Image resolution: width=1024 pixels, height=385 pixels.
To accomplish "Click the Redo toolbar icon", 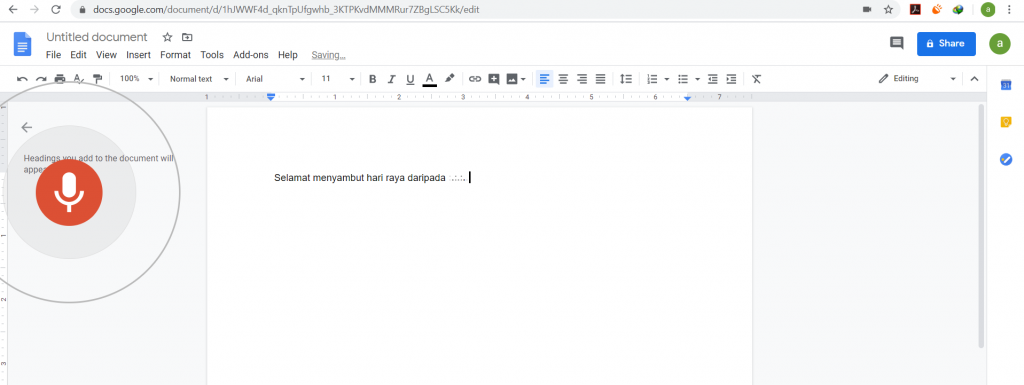I will click(41, 79).
